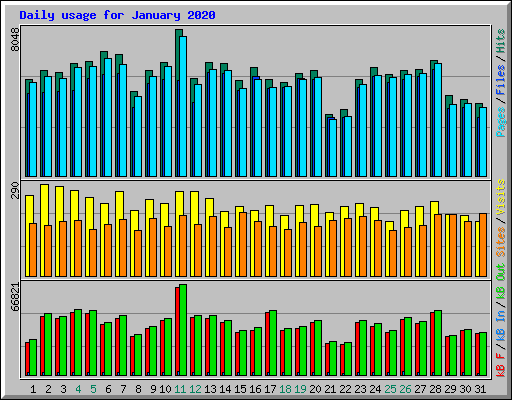
Task: Select the 8048 axis value
Action: pyautogui.click(x=15, y=39)
